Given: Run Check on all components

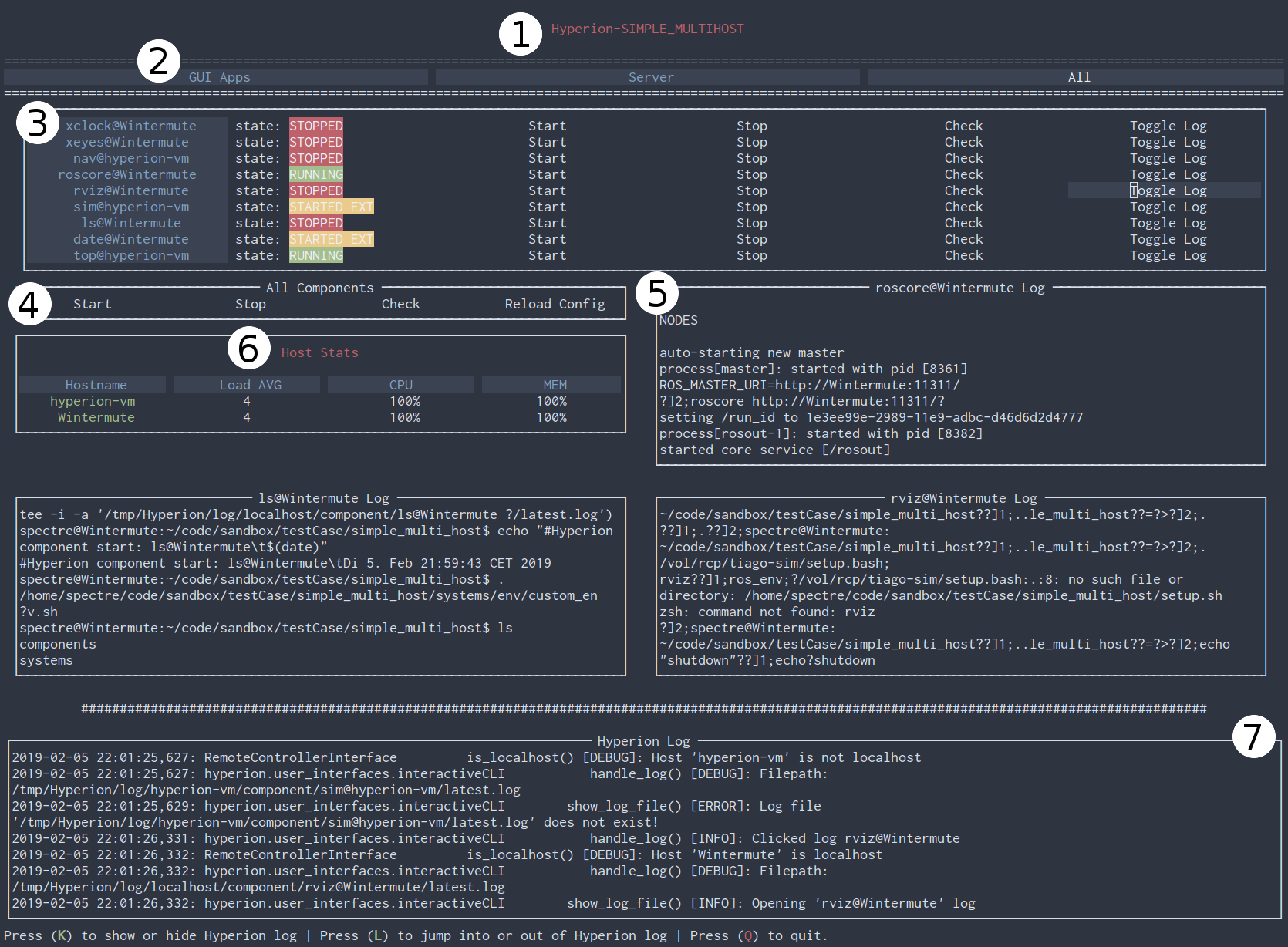Looking at the screenshot, I should [x=400, y=304].
